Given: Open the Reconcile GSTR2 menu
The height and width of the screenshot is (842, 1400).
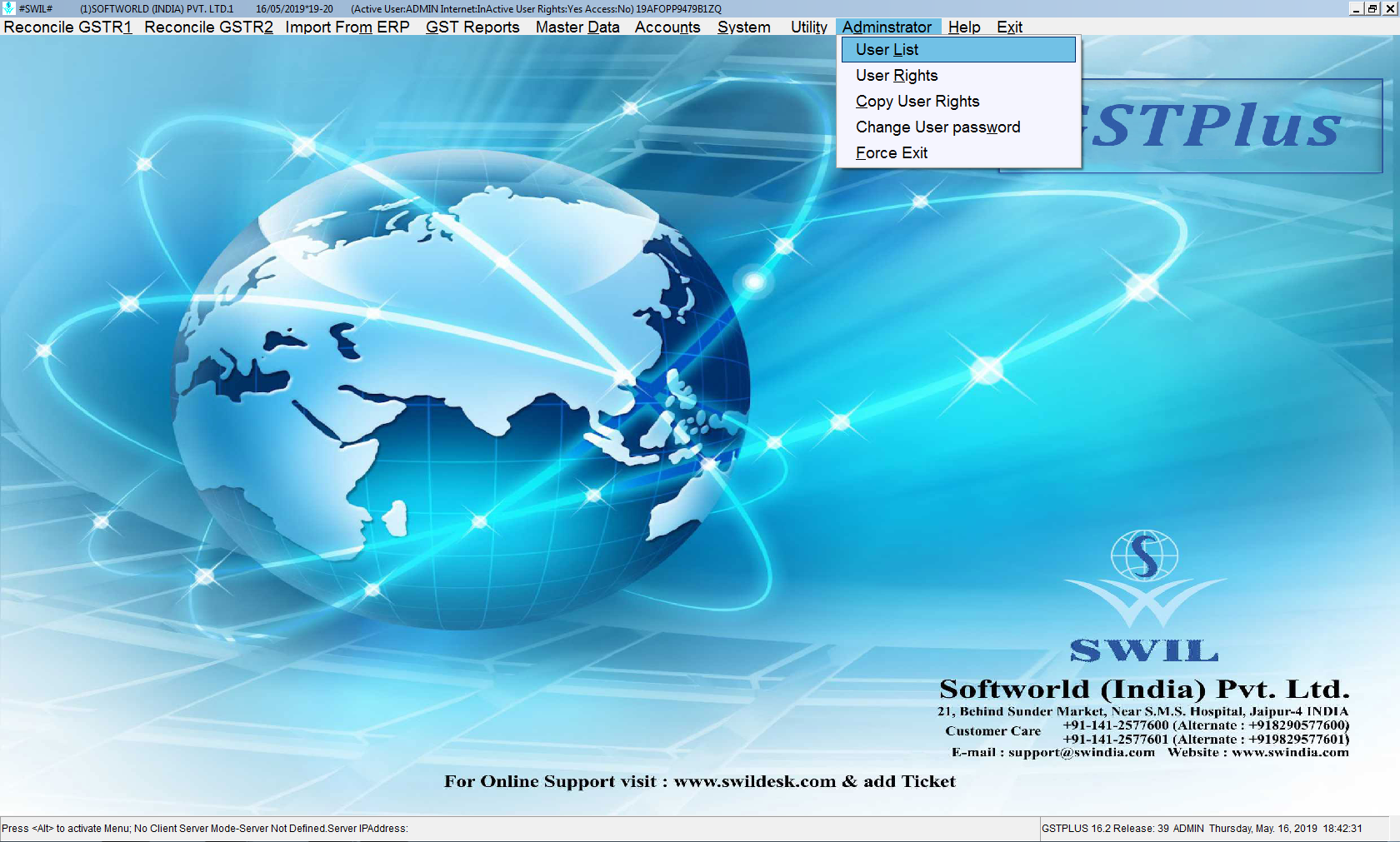Looking at the screenshot, I should click(208, 27).
